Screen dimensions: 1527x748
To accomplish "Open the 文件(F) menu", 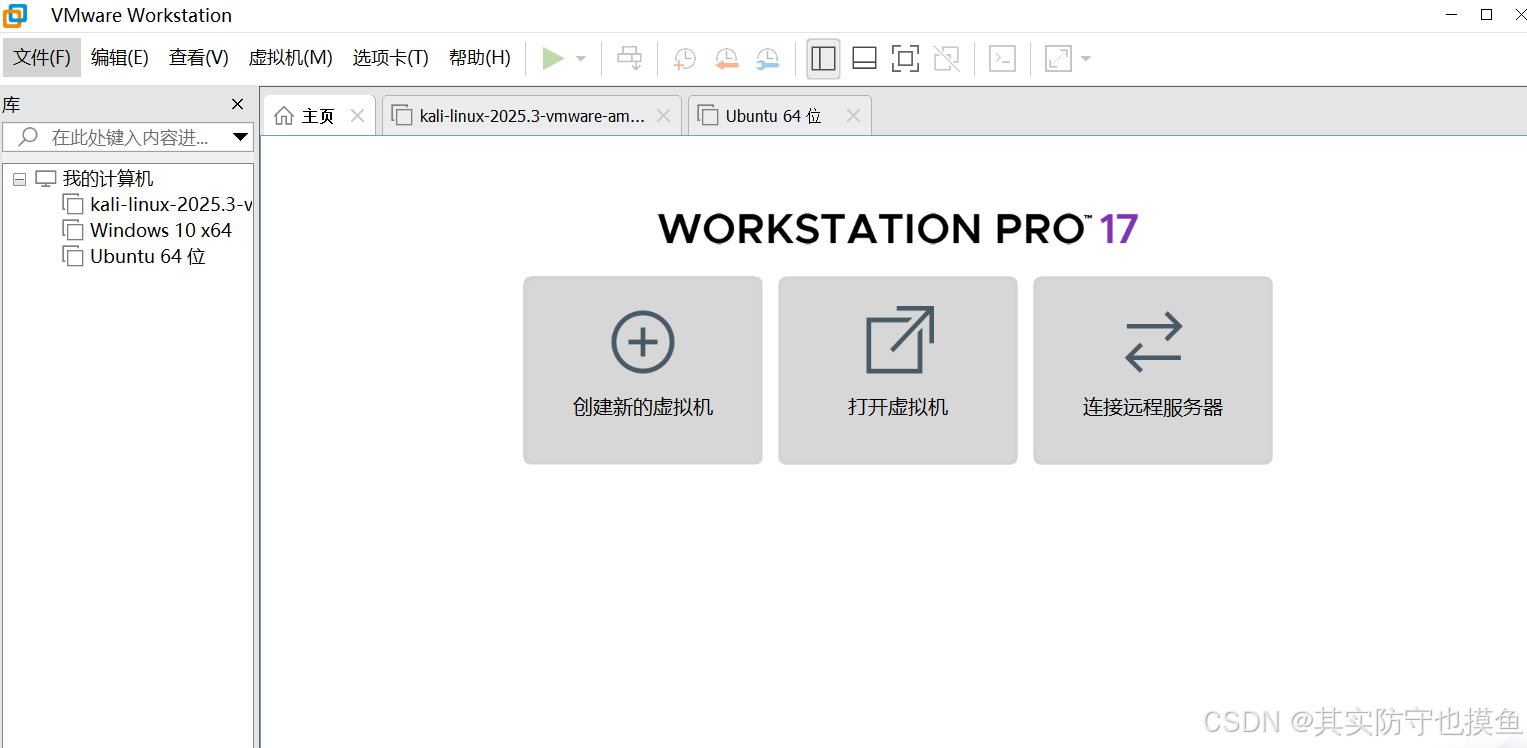I will click(42, 58).
